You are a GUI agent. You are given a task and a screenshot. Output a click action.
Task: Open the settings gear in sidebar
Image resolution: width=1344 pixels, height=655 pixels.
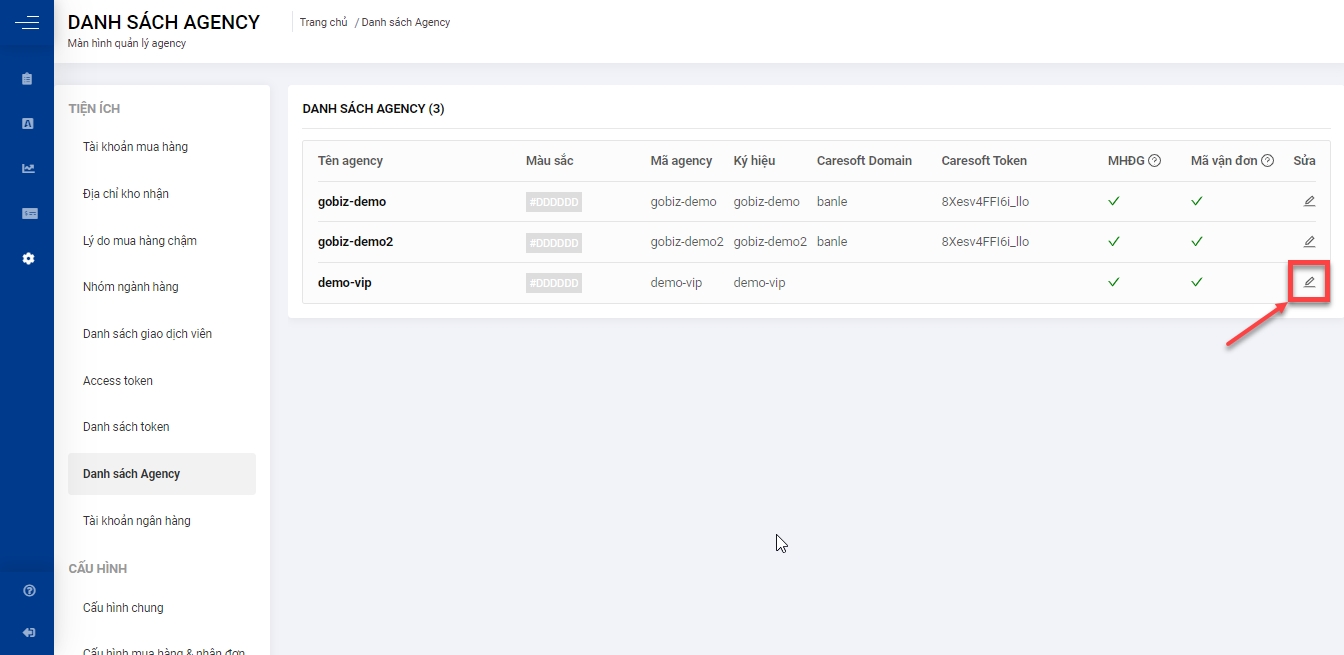28,258
